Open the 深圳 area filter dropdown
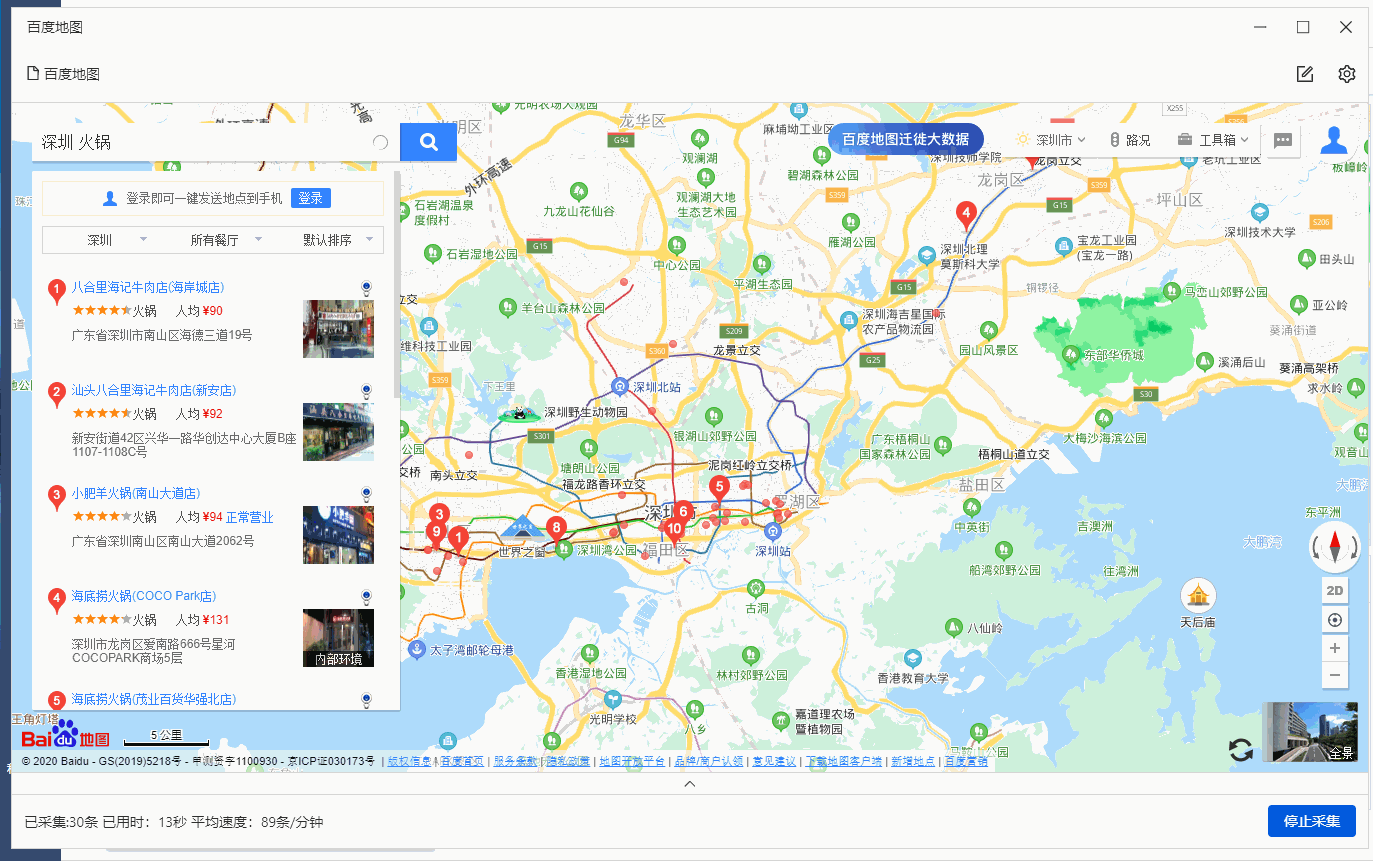The width and height of the screenshot is (1373, 861). pyautogui.click(x=99, y=240)
